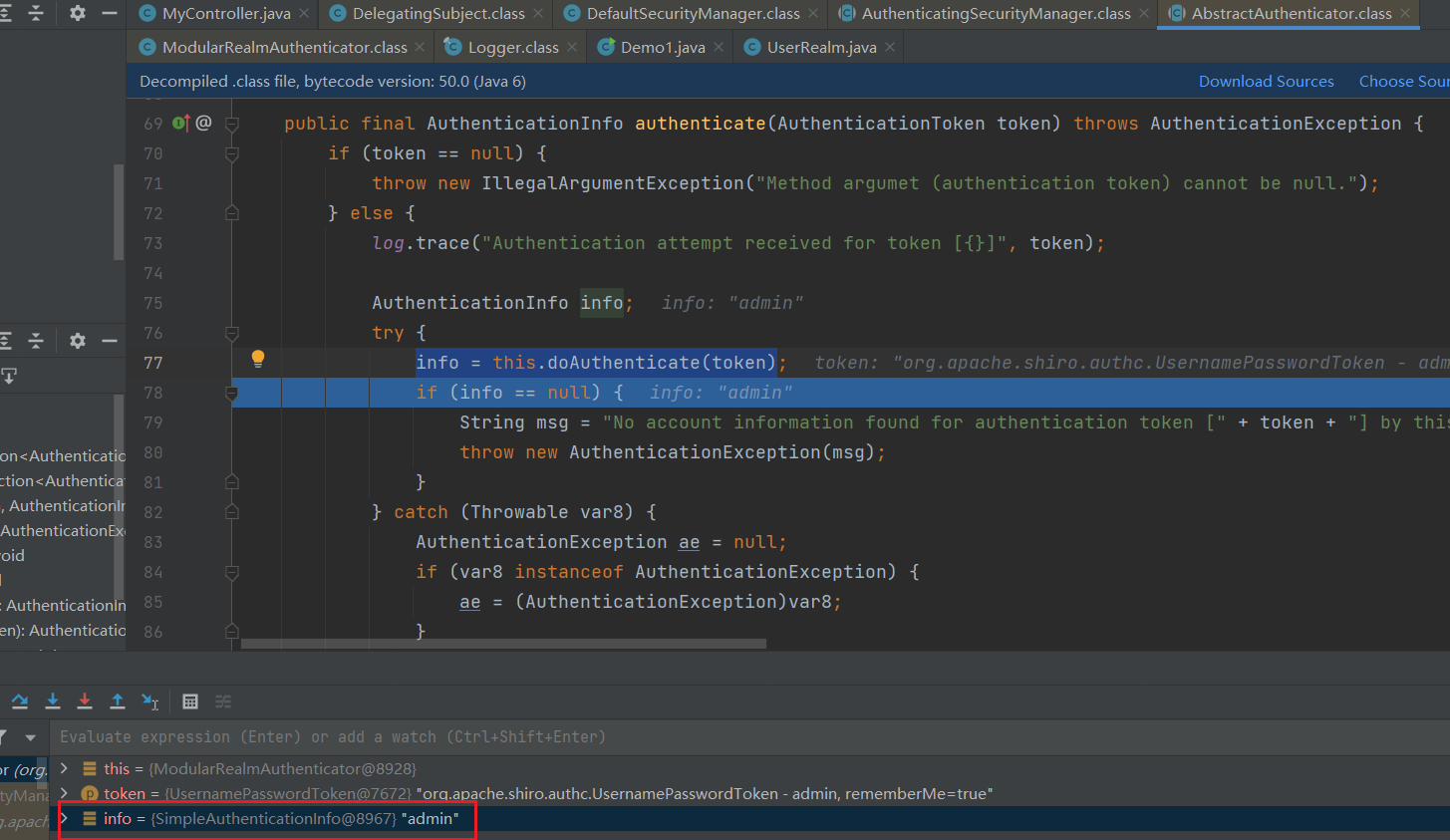Close the Demo1.java tab

(x=719, y=47)
